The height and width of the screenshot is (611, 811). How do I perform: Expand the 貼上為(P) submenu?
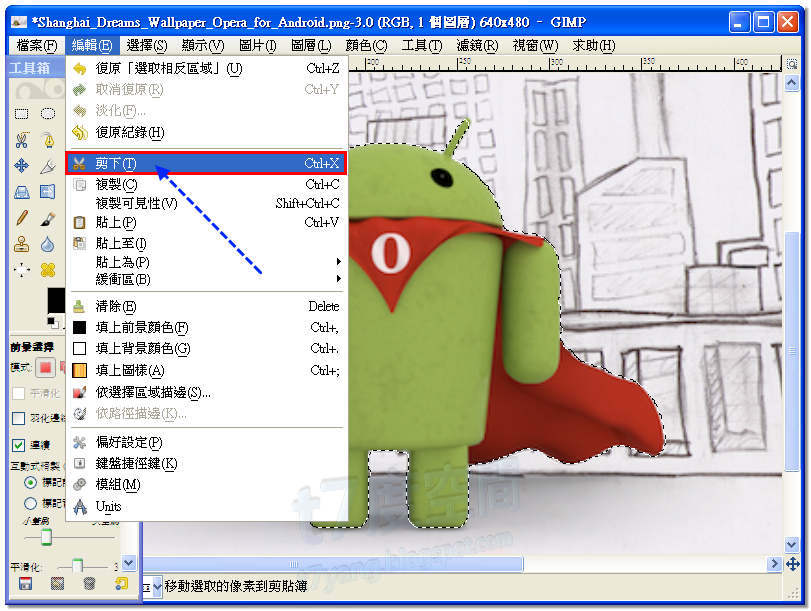(x=207, y=262)
